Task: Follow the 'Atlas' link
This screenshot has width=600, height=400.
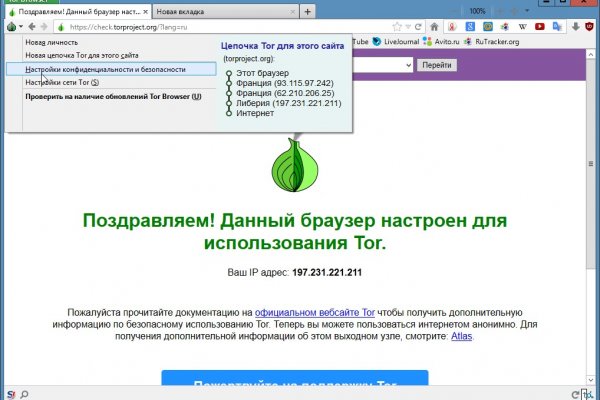Action: (461, 337)
